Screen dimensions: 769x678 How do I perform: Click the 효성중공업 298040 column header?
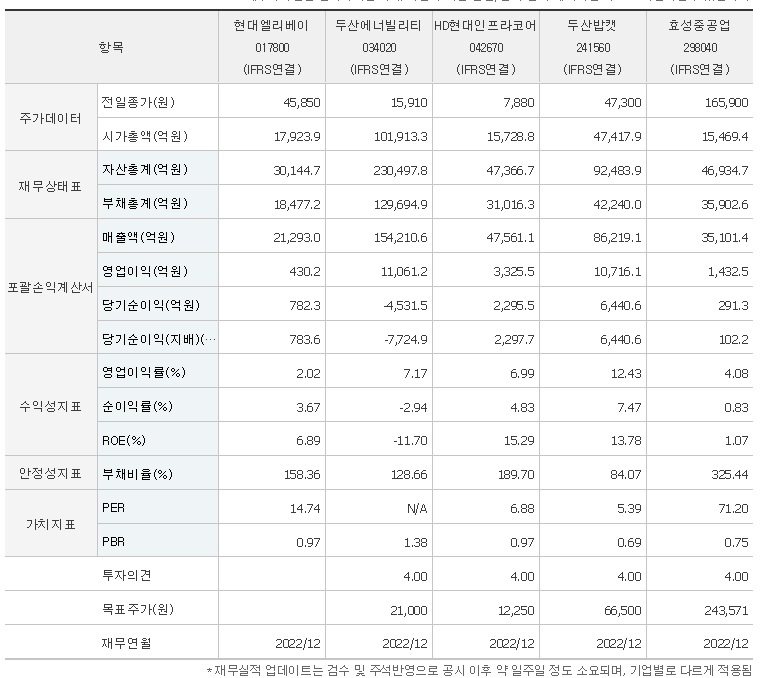[700, 47]
